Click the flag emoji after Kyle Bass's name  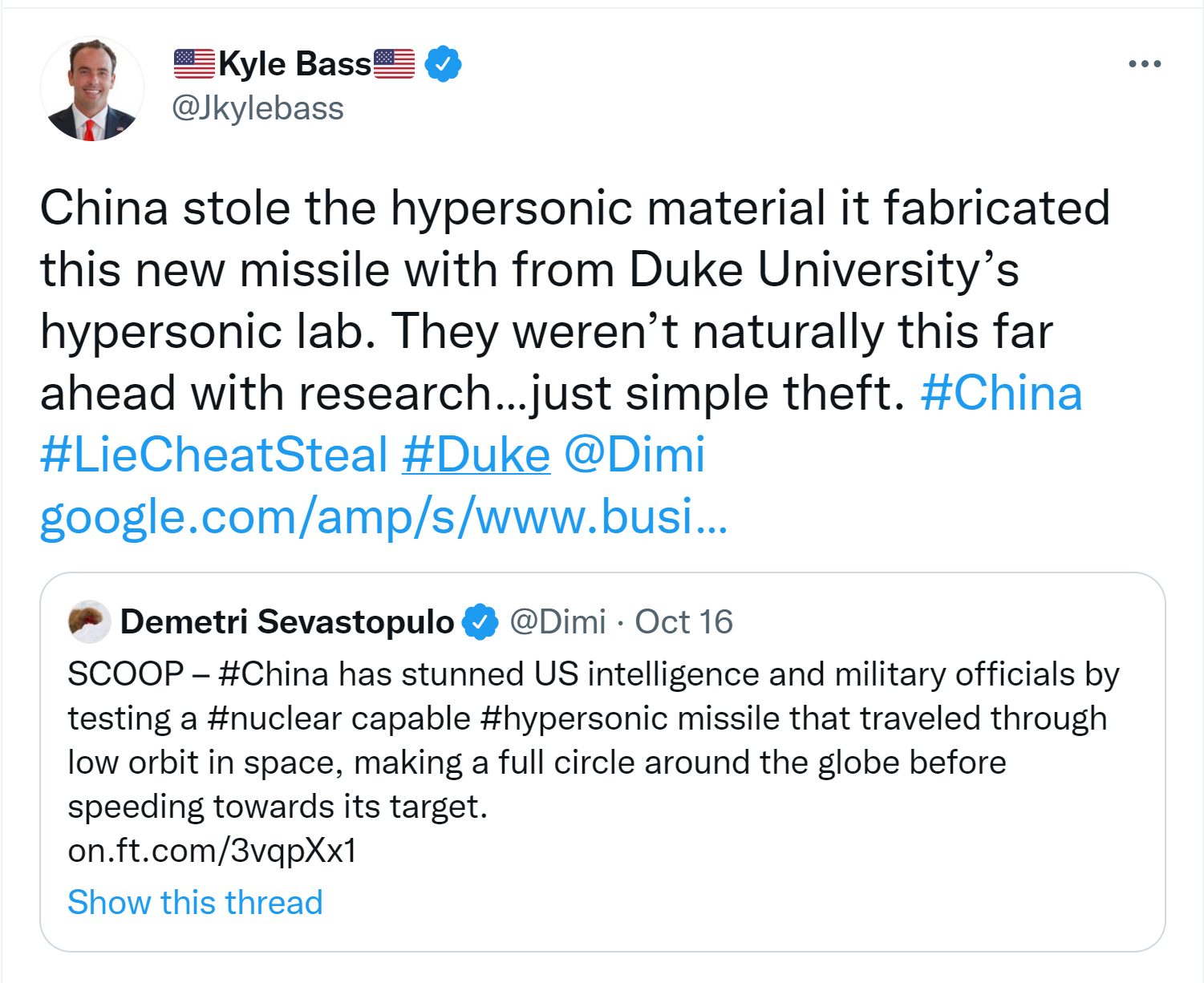394,64
